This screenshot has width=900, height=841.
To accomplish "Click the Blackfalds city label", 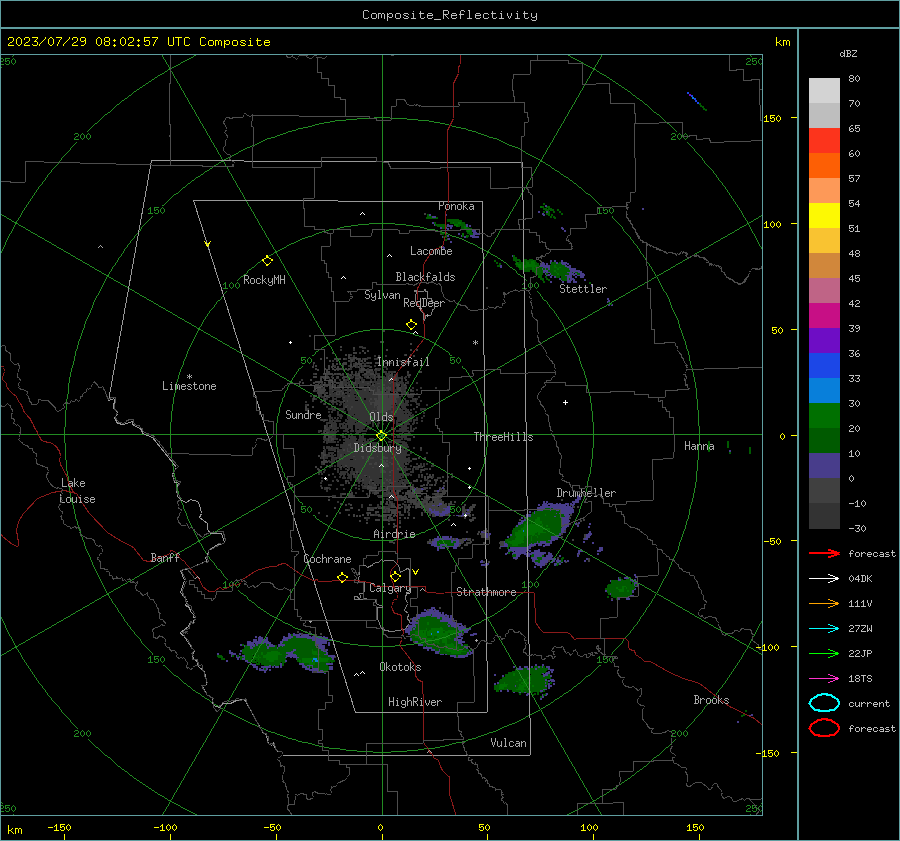I will (x=425, y=277).
